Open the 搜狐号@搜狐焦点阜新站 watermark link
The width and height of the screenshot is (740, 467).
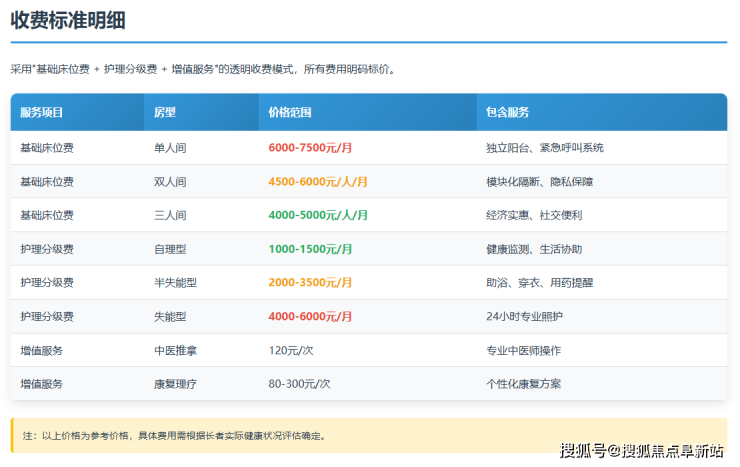pyautogui.click(x=641, y=451)
